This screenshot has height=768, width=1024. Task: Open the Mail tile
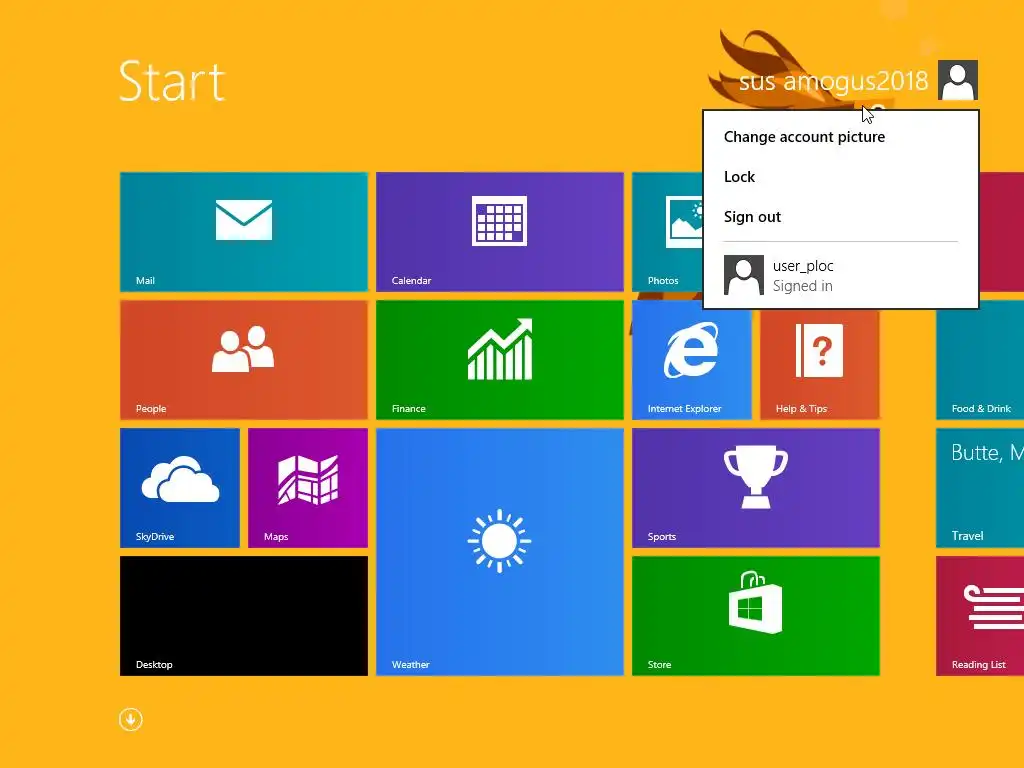(x=244, y=232)
